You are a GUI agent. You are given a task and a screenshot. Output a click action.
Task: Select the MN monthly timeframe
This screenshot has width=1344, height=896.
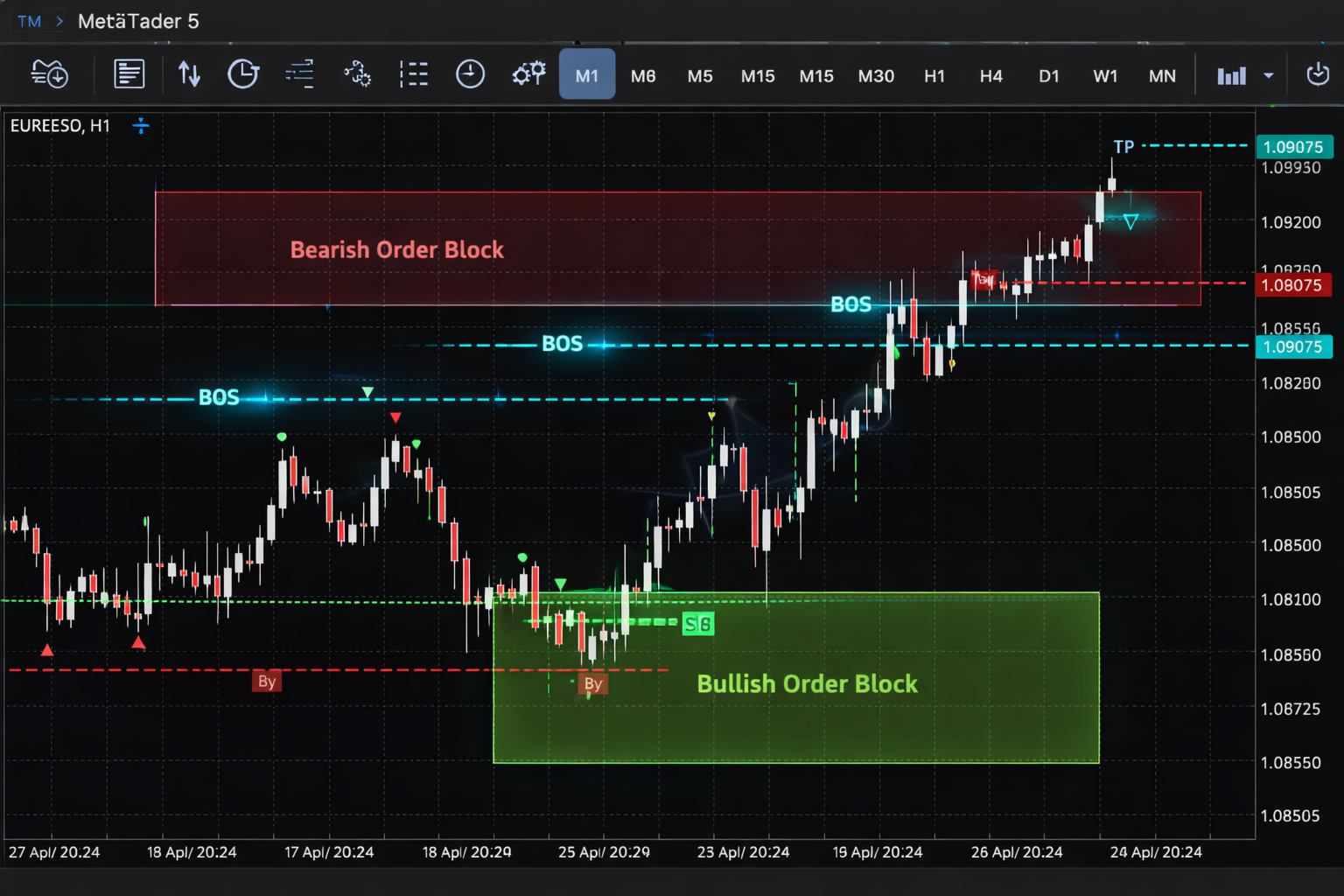1162,76
